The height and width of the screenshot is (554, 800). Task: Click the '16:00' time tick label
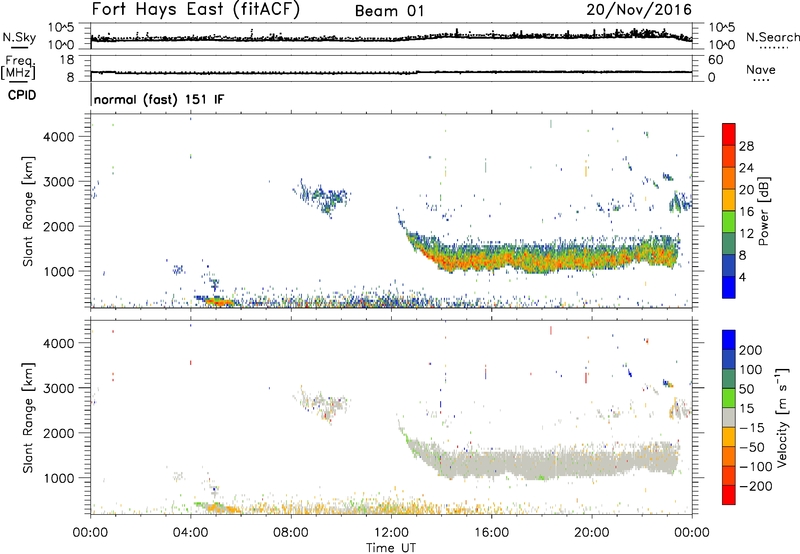pos(491,533)
